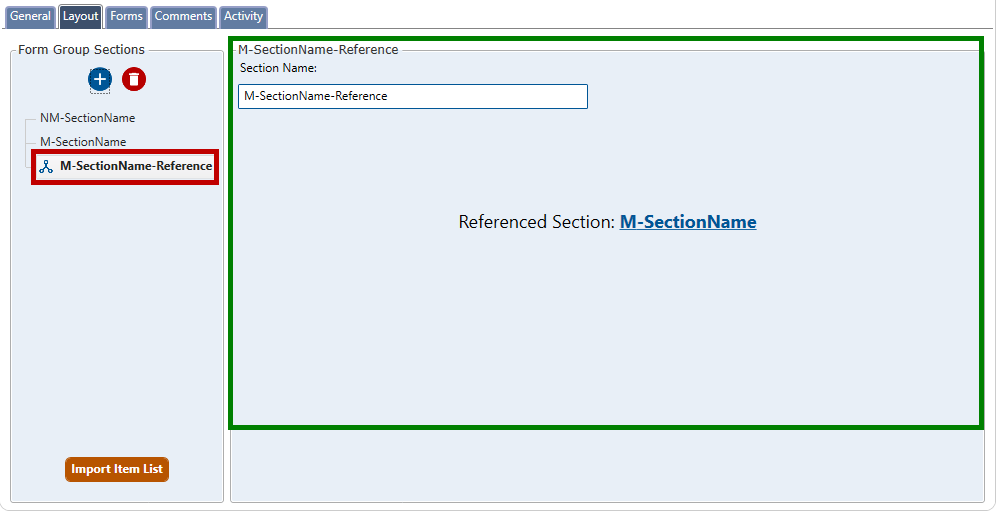Open the Forms tab
The width and height of the screenshot is (998, 517).
pos(126,17)
